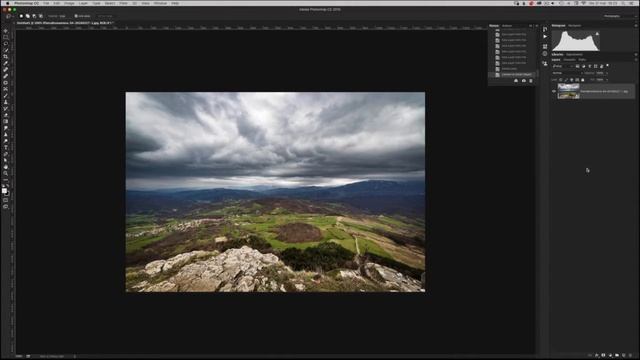This screenshot has height=360, width=640.
Task: Select the Lasso tool
Action: (6, 44)
